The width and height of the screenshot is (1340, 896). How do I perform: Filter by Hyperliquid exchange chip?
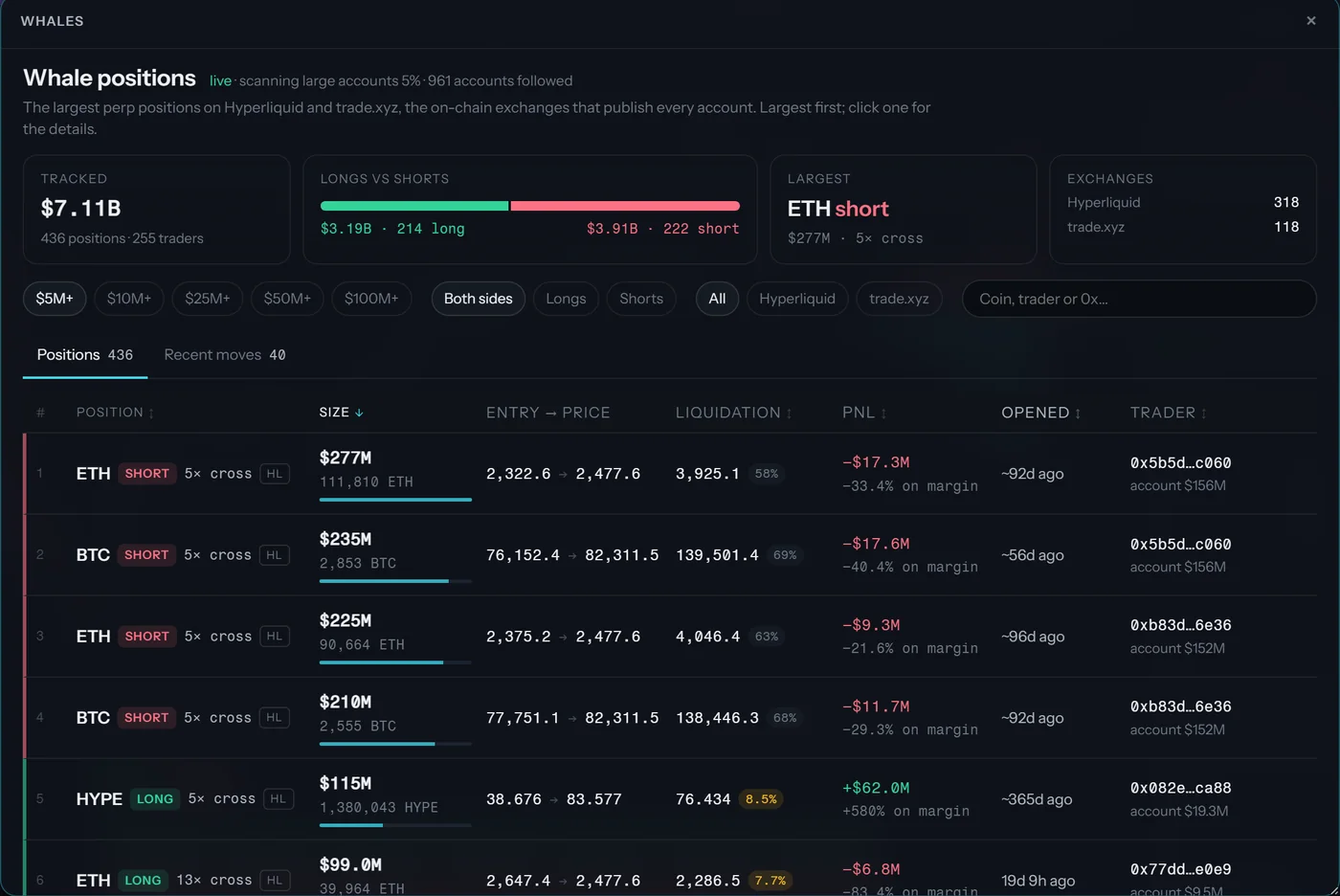[797, 299]
